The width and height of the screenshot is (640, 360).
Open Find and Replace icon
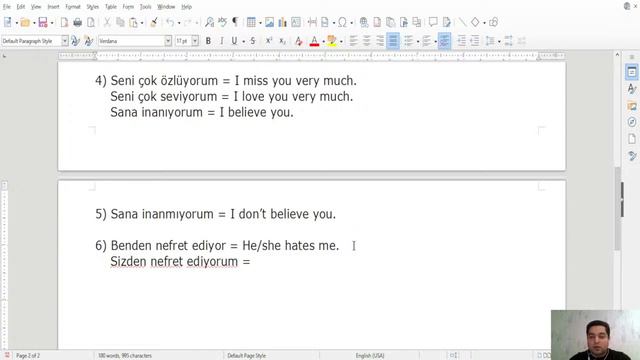[209, 22]
